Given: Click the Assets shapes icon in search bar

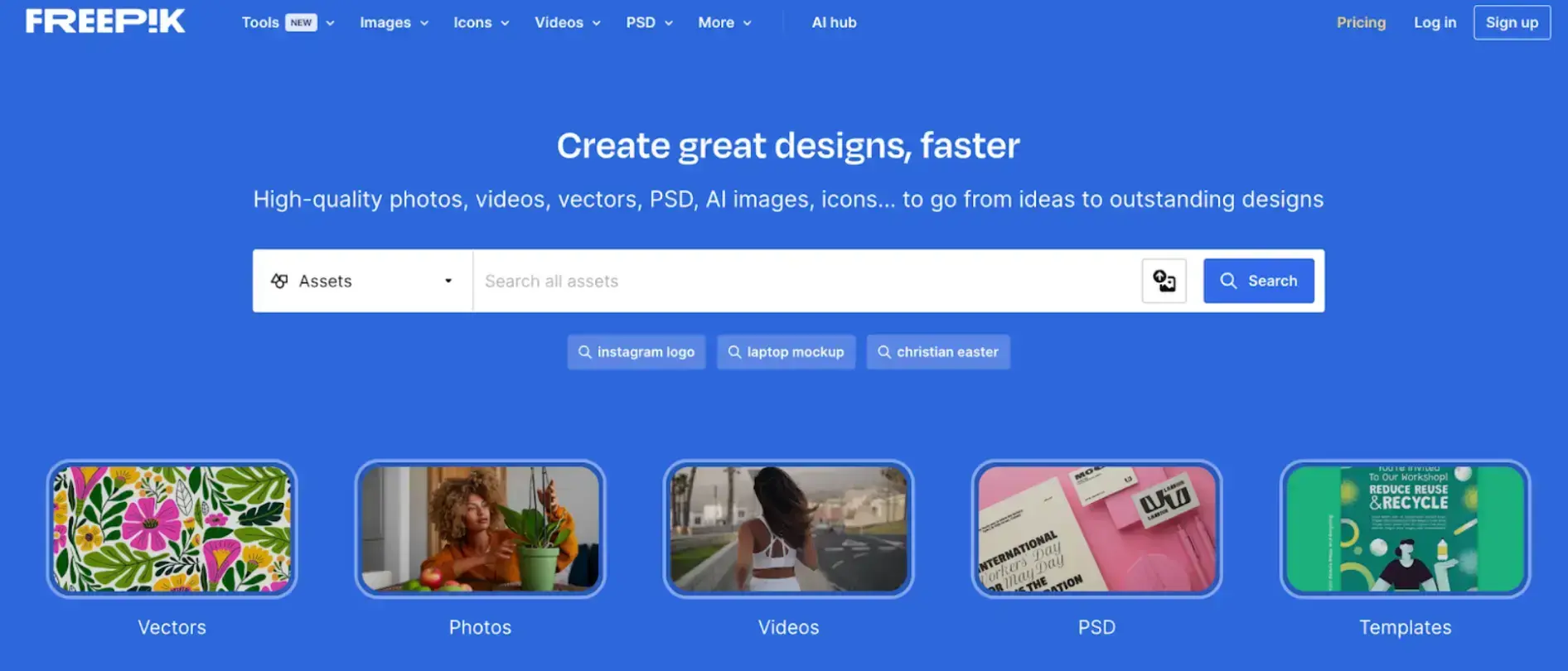Looking at the screenshot, I should point(280,281).
